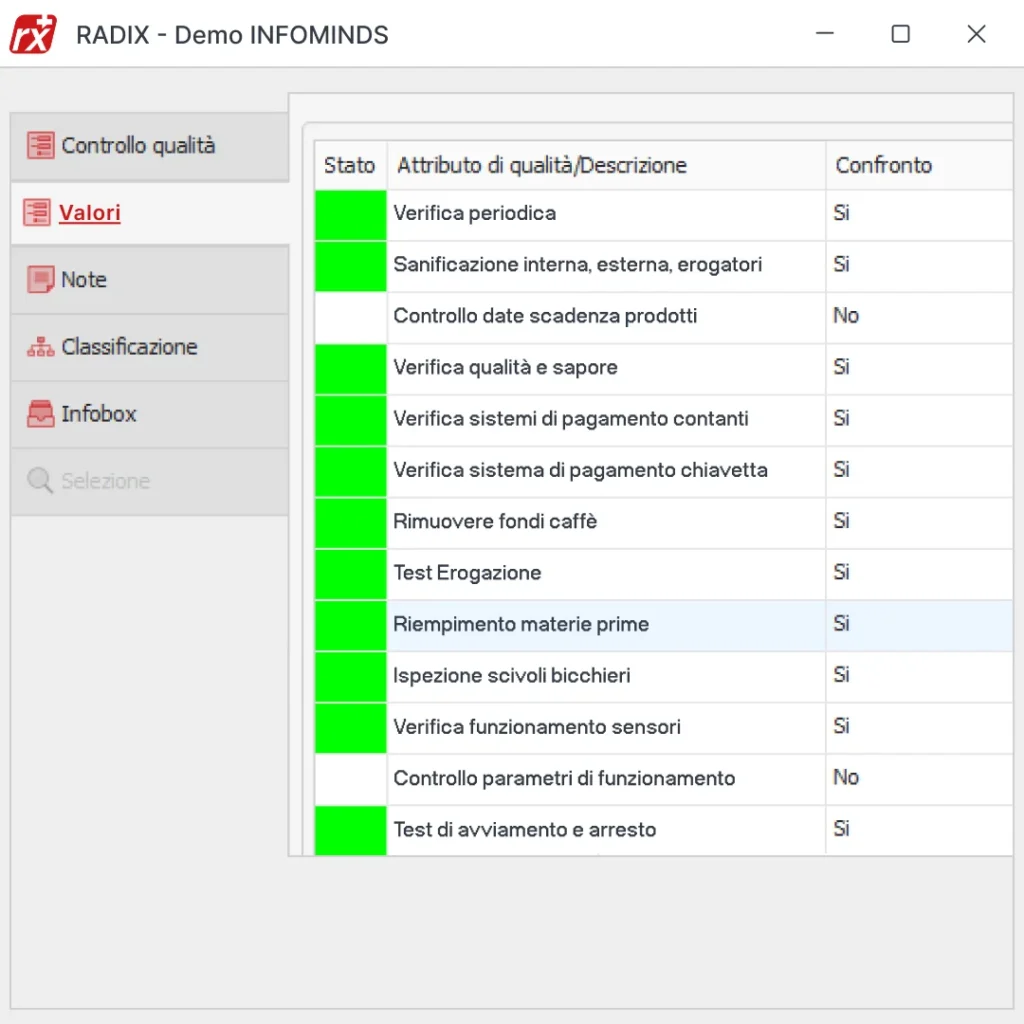Open the Classificazione tab
1024x1024 pixels.
tap(130, 346)
